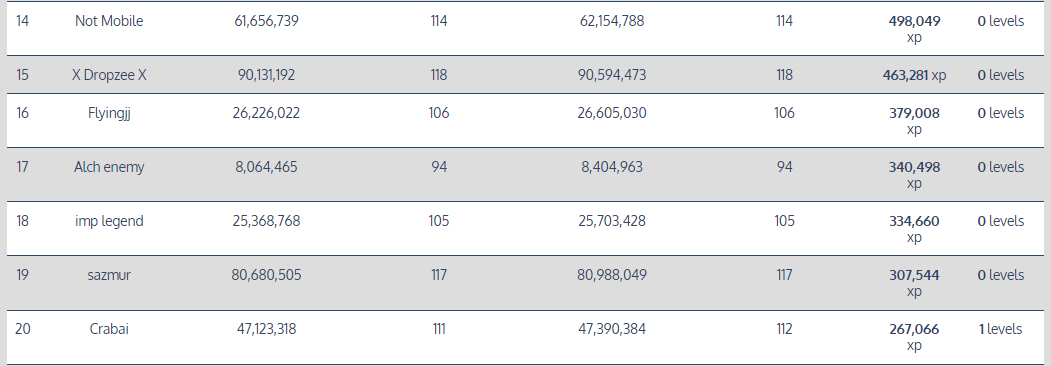
Task: Open Crabai player entry
Action: (109, 329)
